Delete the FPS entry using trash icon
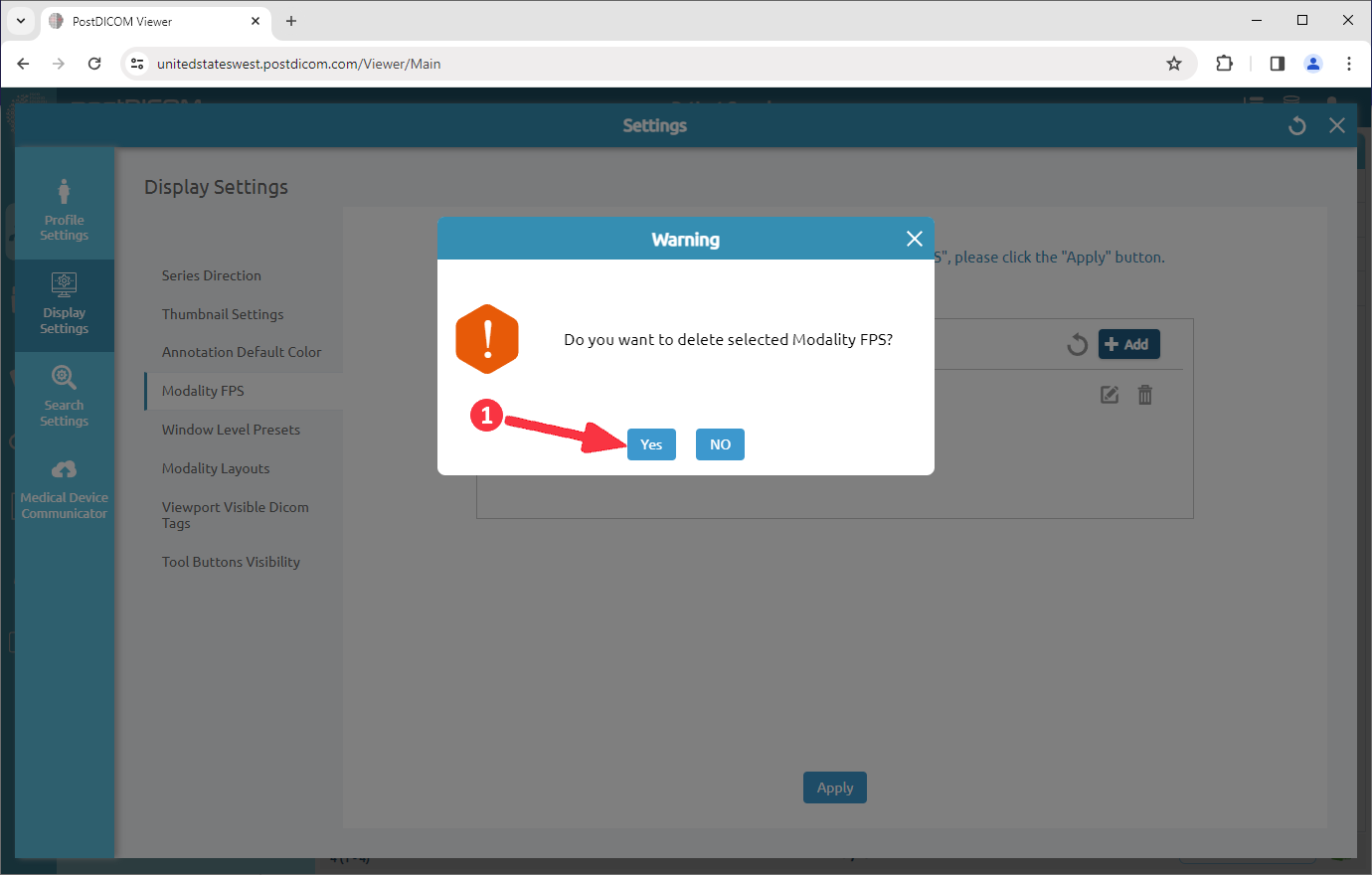The height and width of the screenshot is (875, 1372). click(1144, 394)
